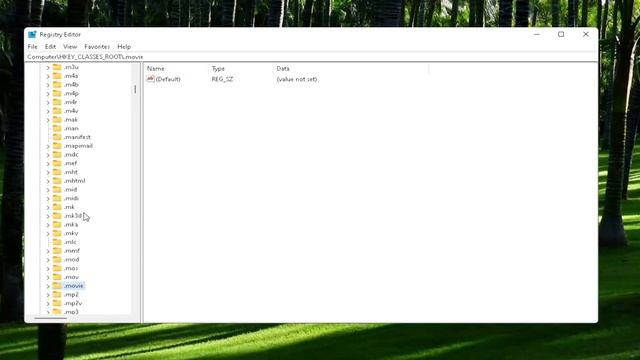Click the Data column header
Image resolution: width=640 pixels, height=360 pixels.
point(351,69)
